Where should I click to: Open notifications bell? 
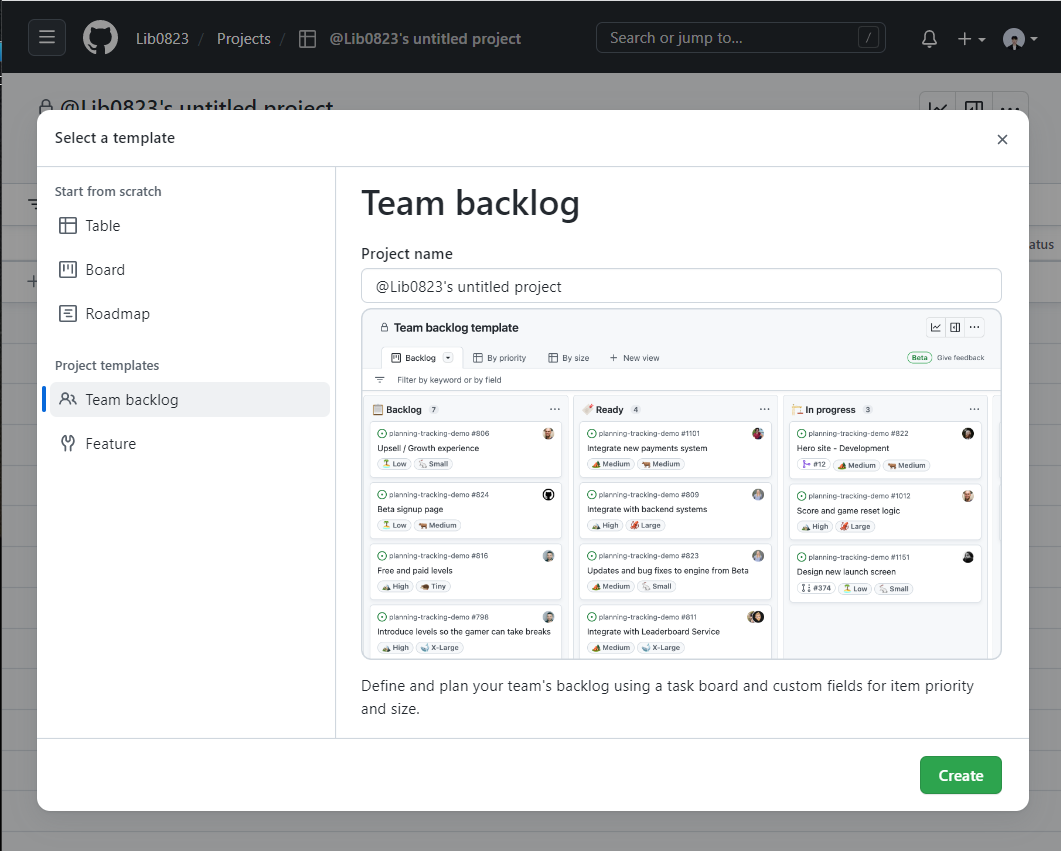929,39
